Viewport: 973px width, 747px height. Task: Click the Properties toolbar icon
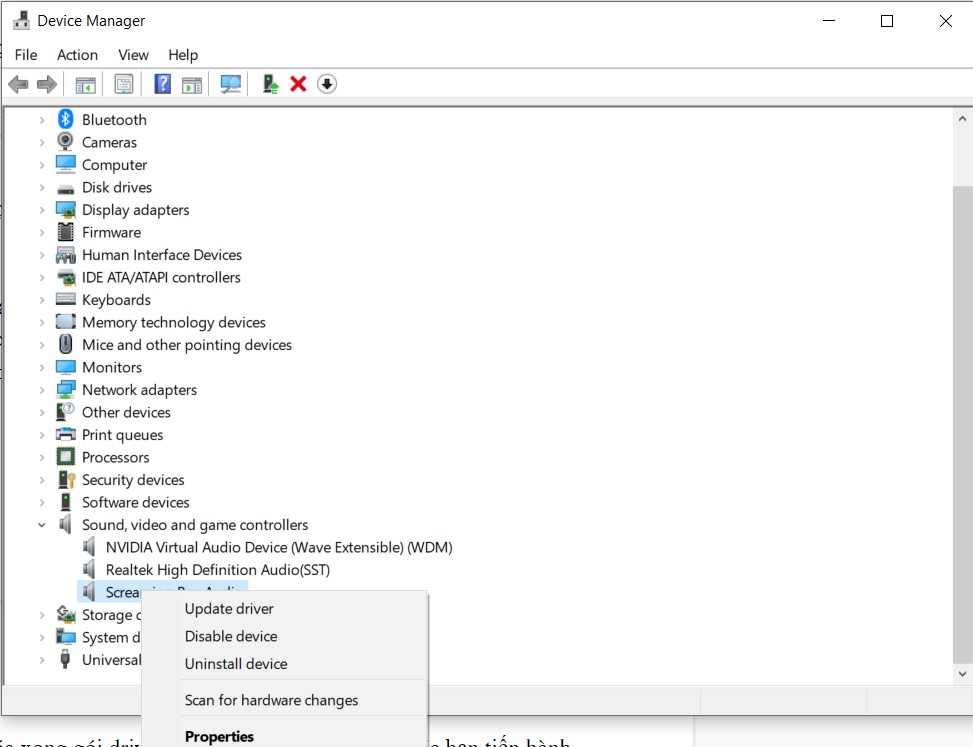(124, 84)
